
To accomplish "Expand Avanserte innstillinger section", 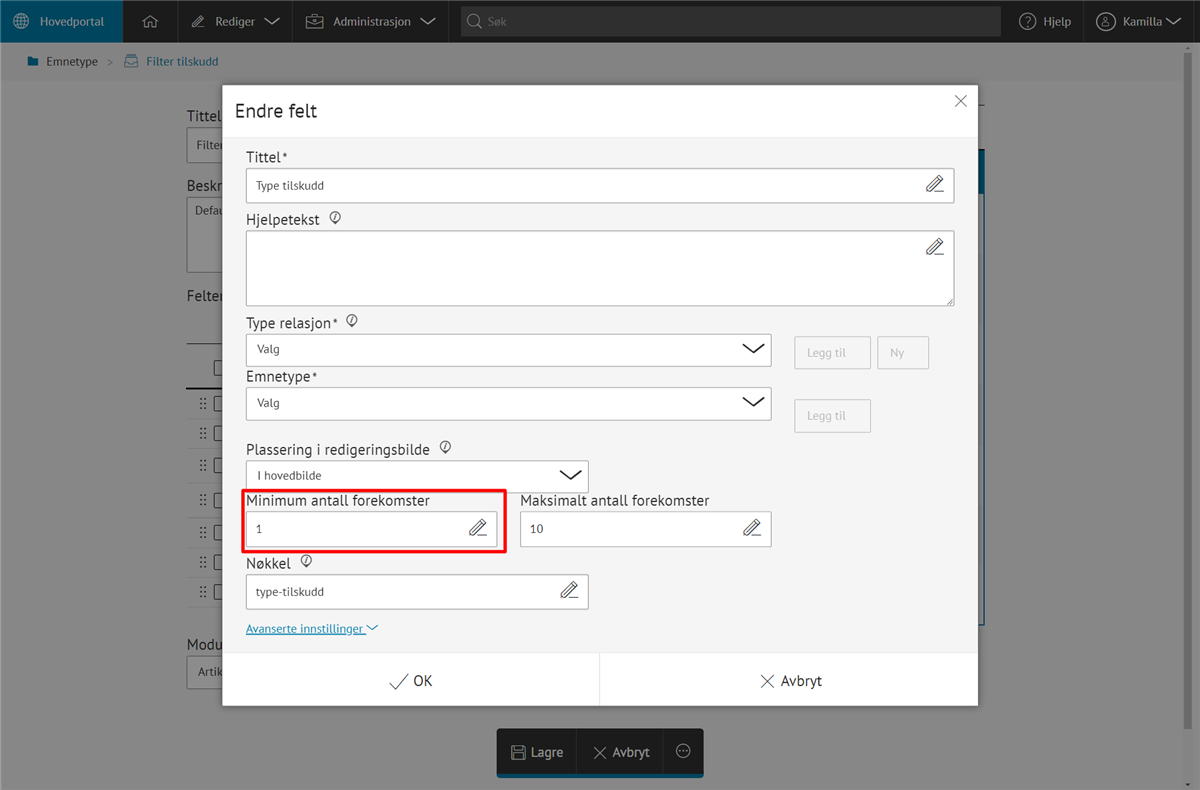I will (312, 629).
